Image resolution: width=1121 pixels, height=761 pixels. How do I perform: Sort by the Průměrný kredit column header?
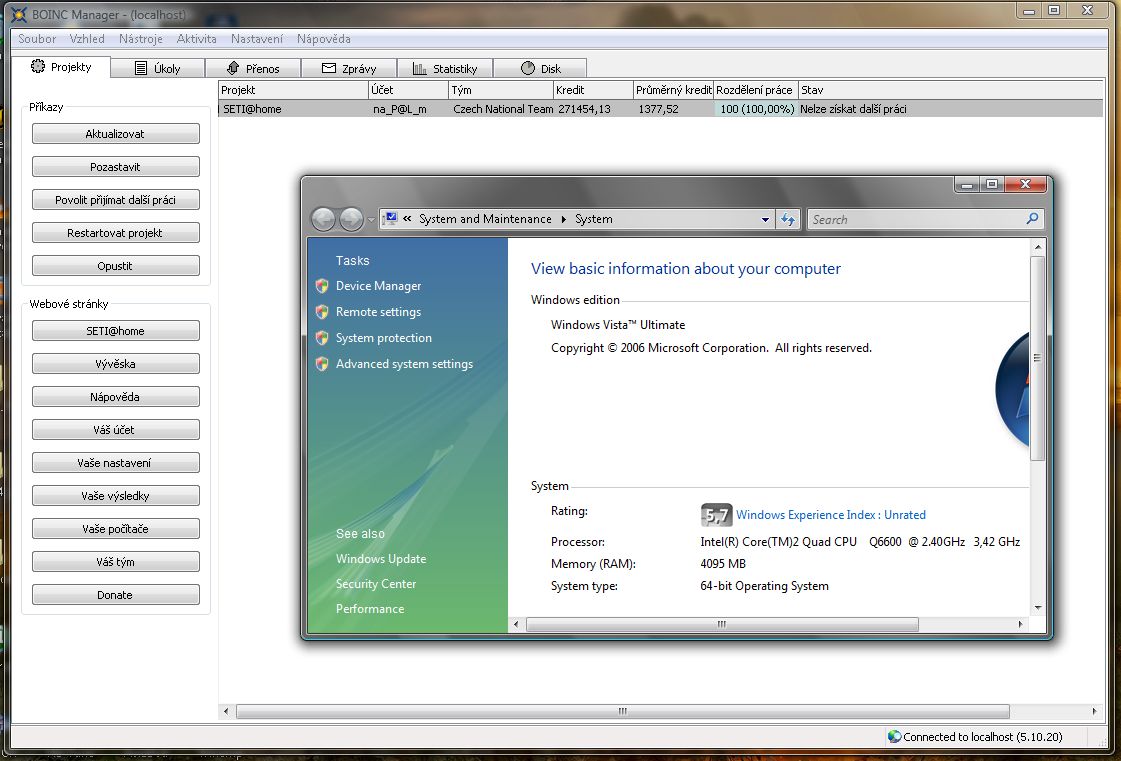[673, 90]
